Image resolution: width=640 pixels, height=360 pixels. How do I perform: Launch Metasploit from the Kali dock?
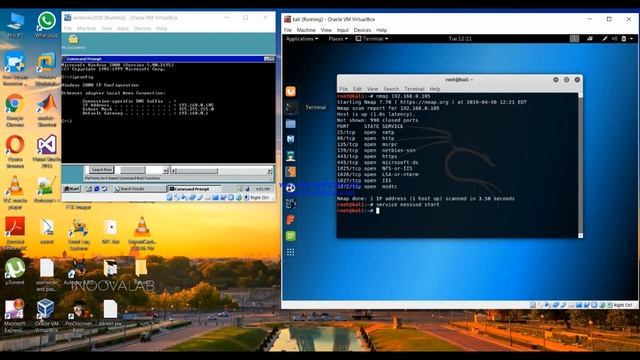tap(291, 140)
